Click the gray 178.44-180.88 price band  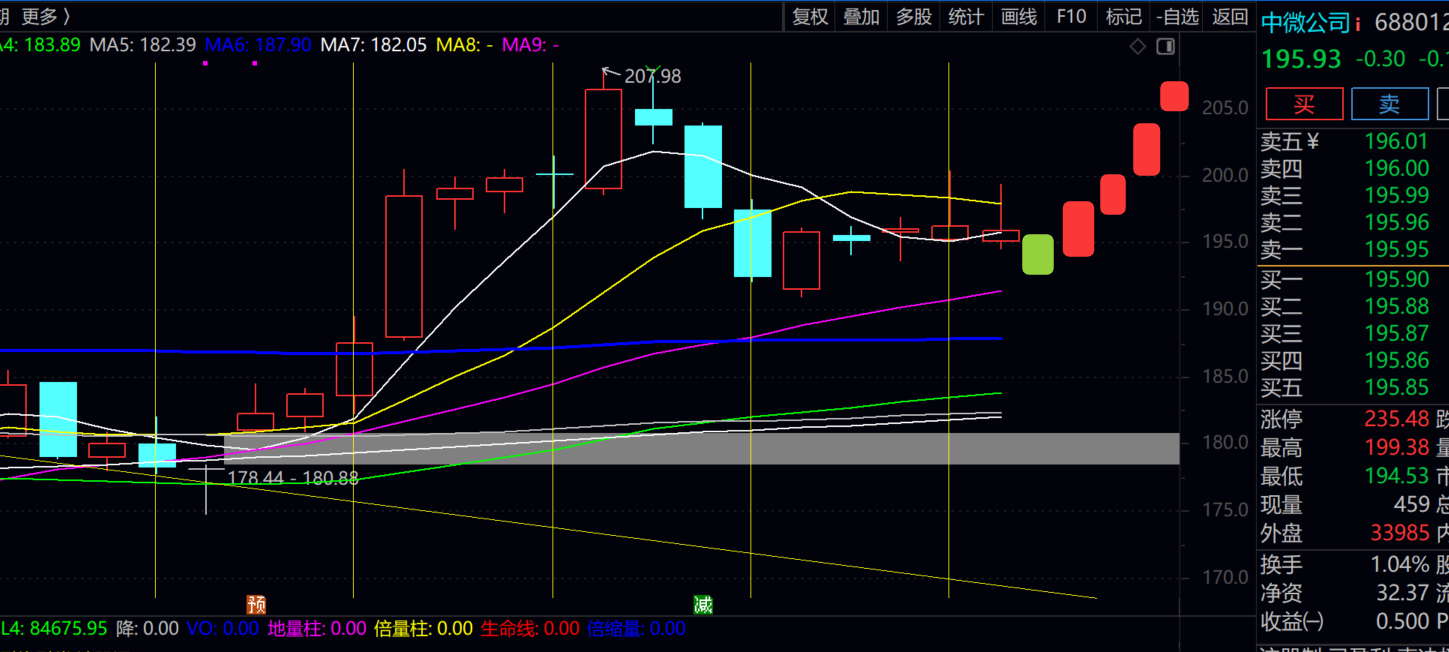click(700, 449)
